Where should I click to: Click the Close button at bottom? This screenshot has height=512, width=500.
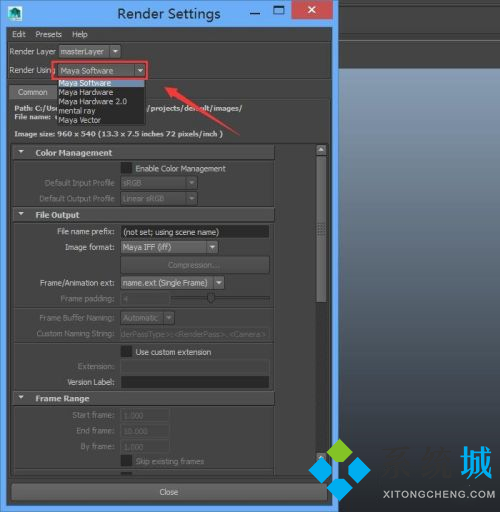coord(169,492)
